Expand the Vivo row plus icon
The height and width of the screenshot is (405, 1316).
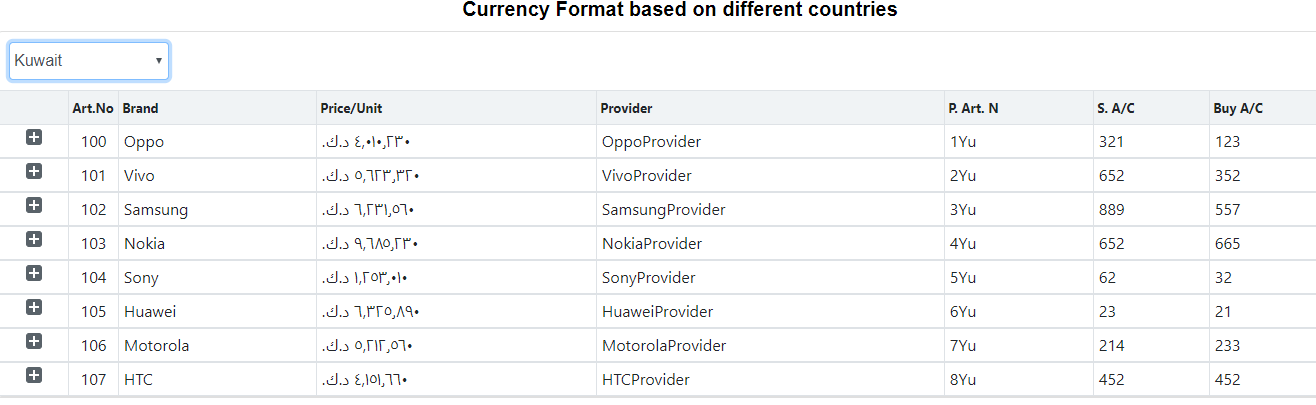[34, 171]
